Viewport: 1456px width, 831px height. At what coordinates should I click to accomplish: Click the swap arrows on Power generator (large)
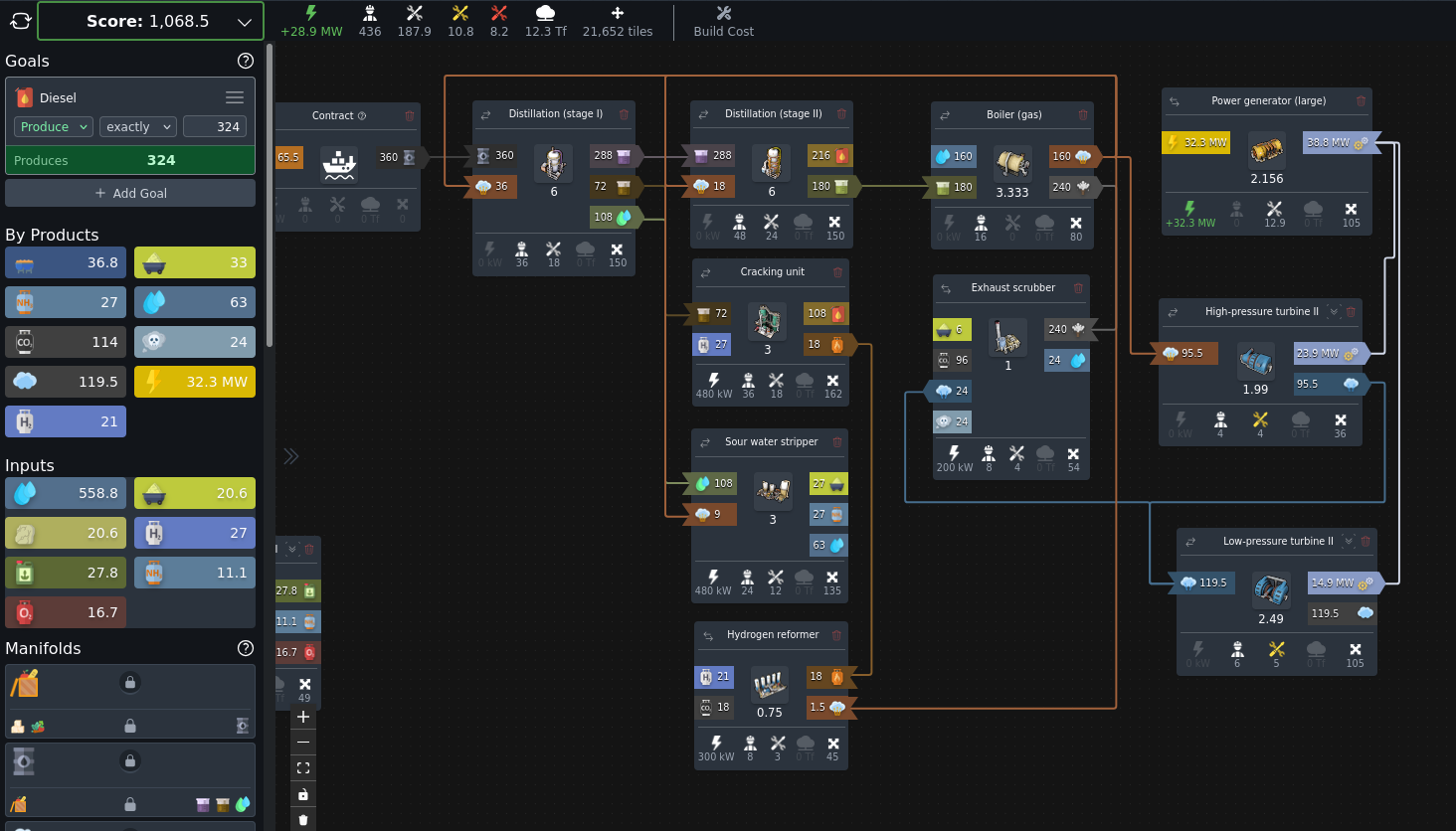pyautogui.click(x=1175, y=101)
